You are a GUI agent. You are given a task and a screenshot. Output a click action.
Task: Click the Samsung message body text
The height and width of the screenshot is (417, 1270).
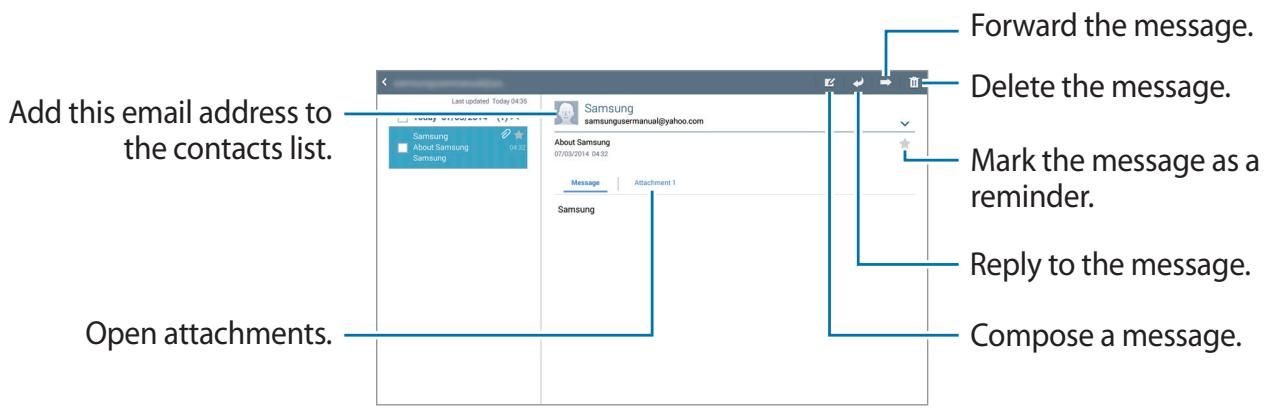point(575,211)
